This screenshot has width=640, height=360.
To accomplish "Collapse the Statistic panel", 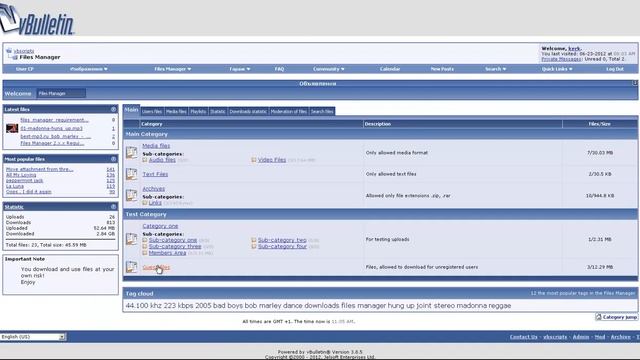I will 113,207.
